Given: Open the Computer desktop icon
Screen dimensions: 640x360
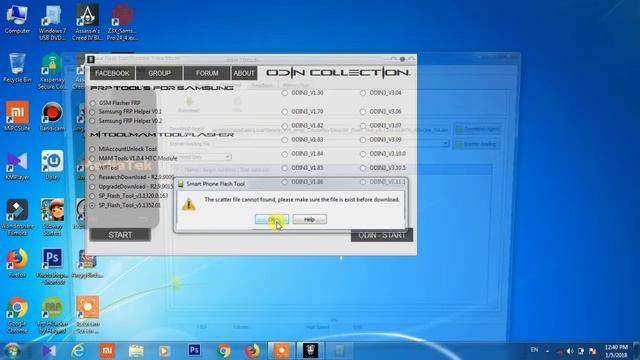Looking at the screenshot, I should tap(17, 20).
